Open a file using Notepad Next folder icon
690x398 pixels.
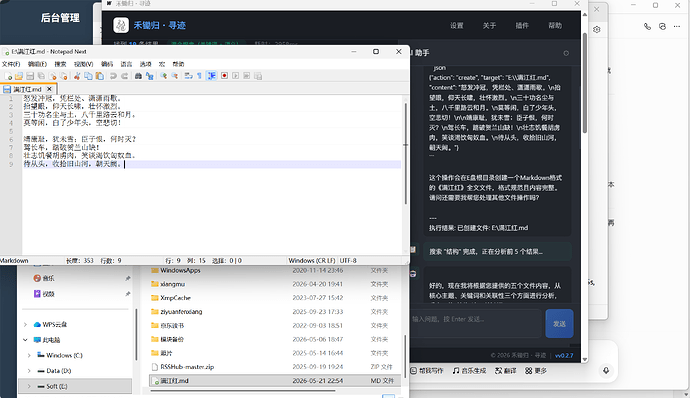pyautogui.click(x=19, y=76)
